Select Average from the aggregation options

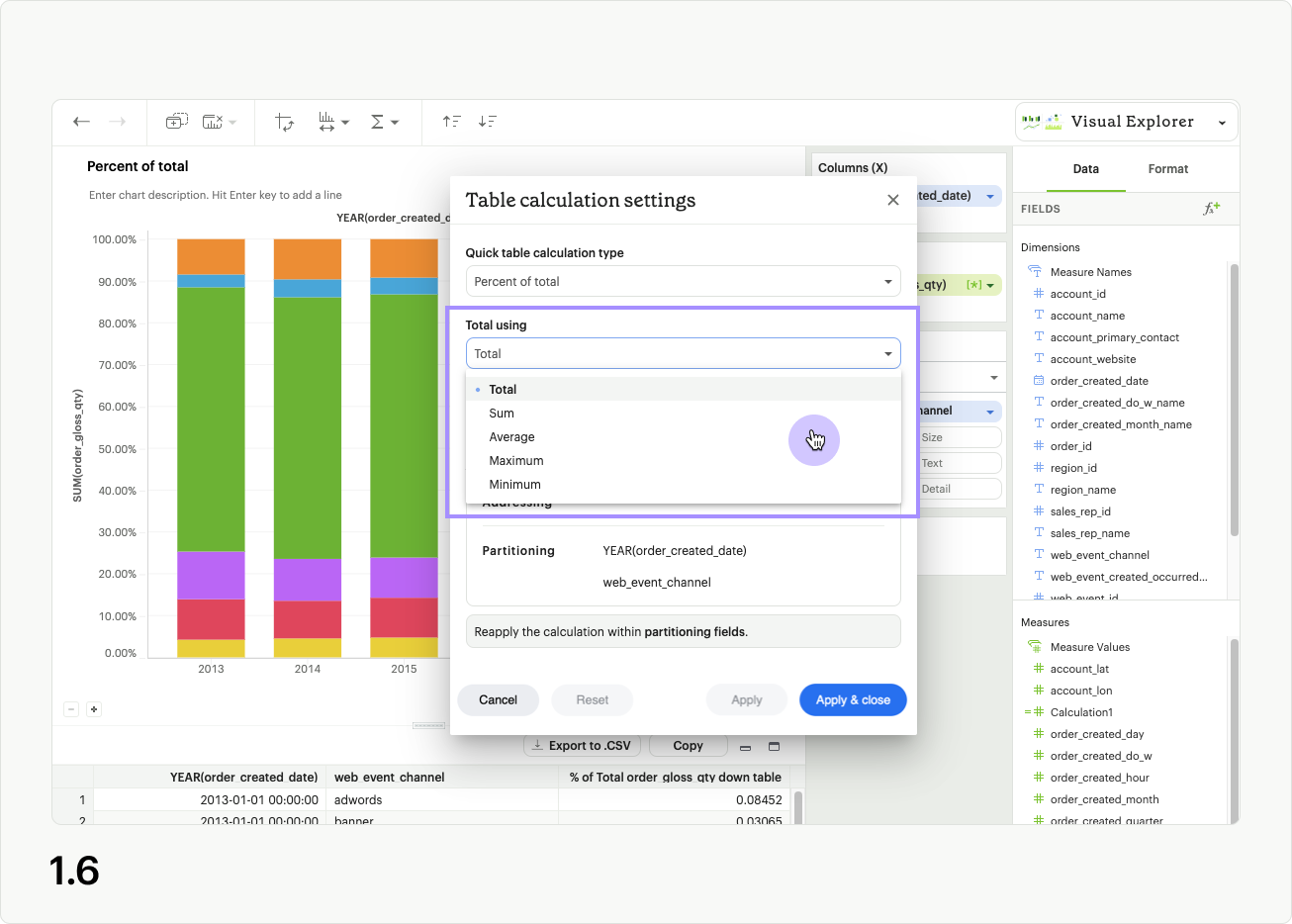click(x=511, y=436)
